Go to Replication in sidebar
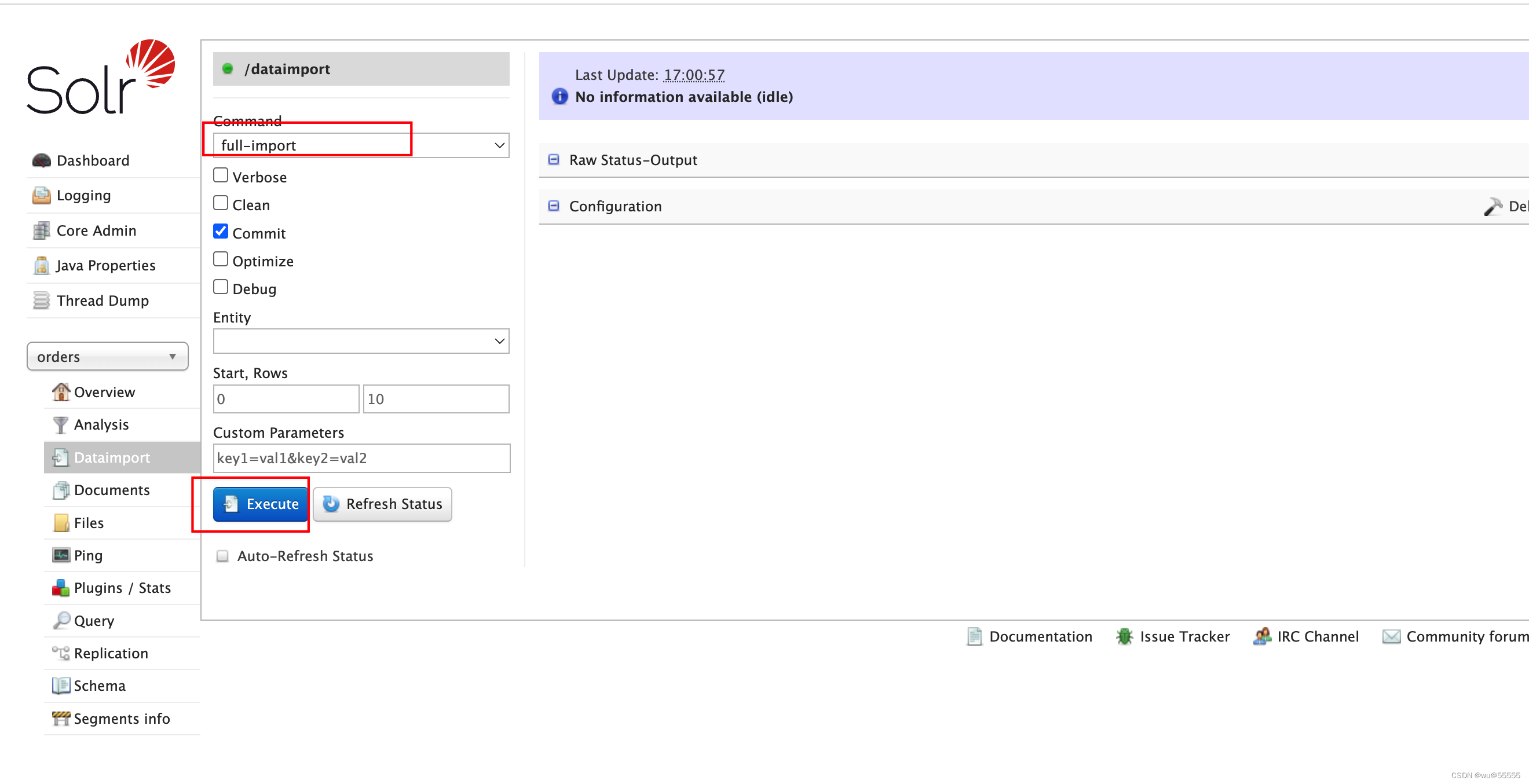The image size is (1529, 784). coord(111,654)
